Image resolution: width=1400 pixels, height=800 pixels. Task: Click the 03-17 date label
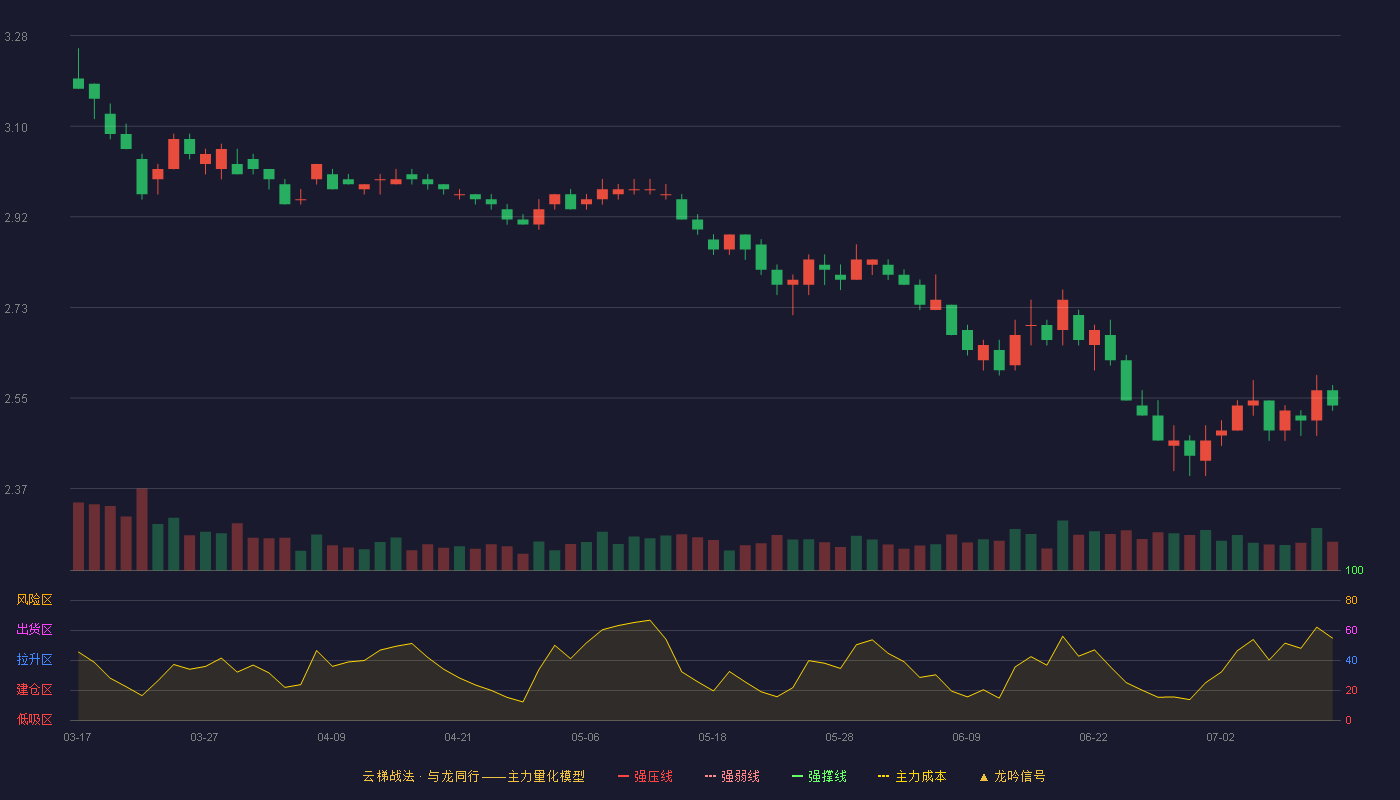(x=78, y=737)
